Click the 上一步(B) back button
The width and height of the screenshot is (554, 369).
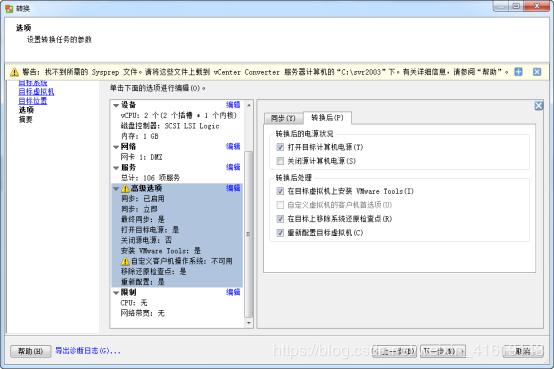[x=394, y=351]
